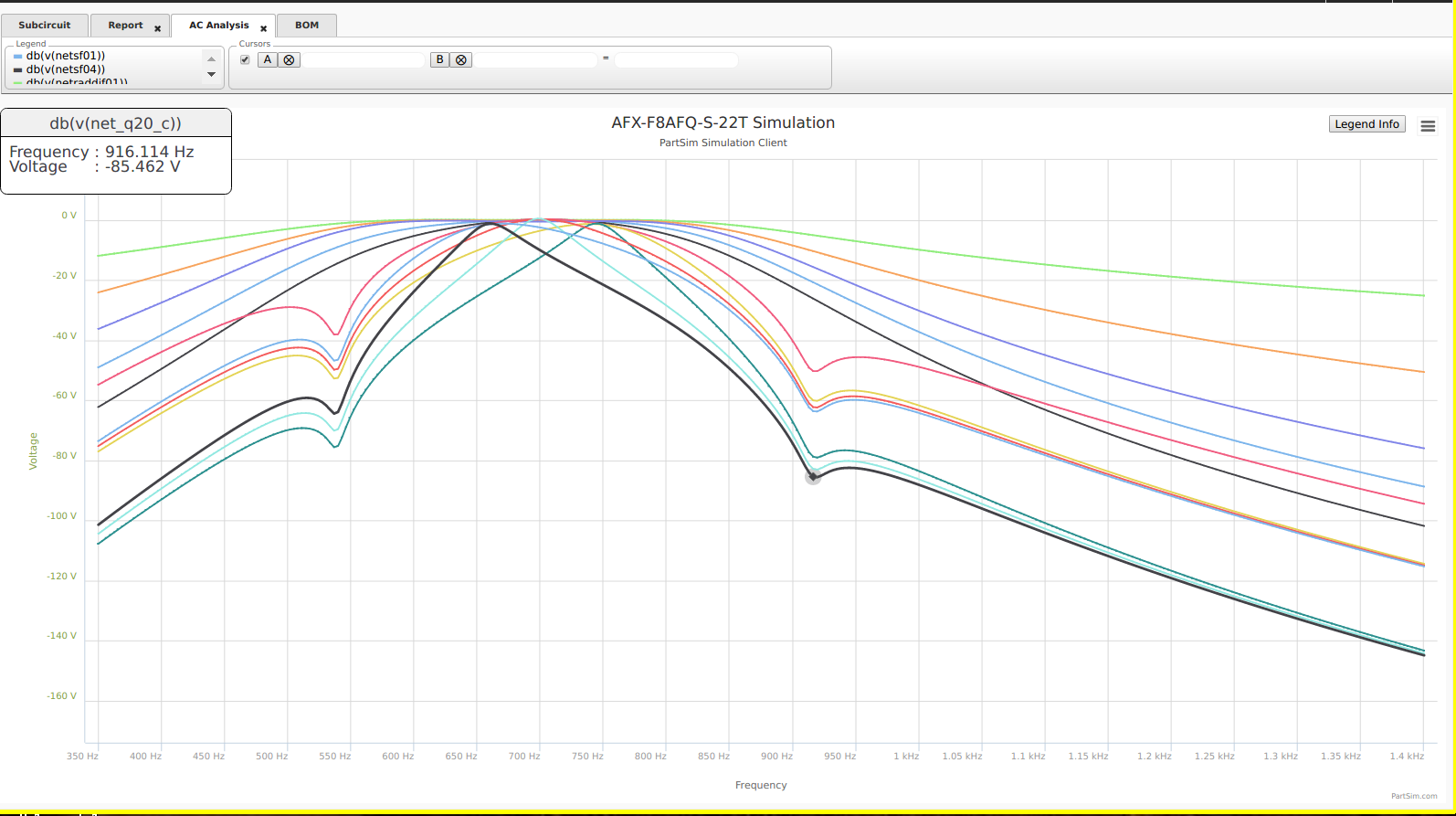This screenshot has height=816, width=1456.
Task: Click the Frequency axis title
Action: pos(761,785)
